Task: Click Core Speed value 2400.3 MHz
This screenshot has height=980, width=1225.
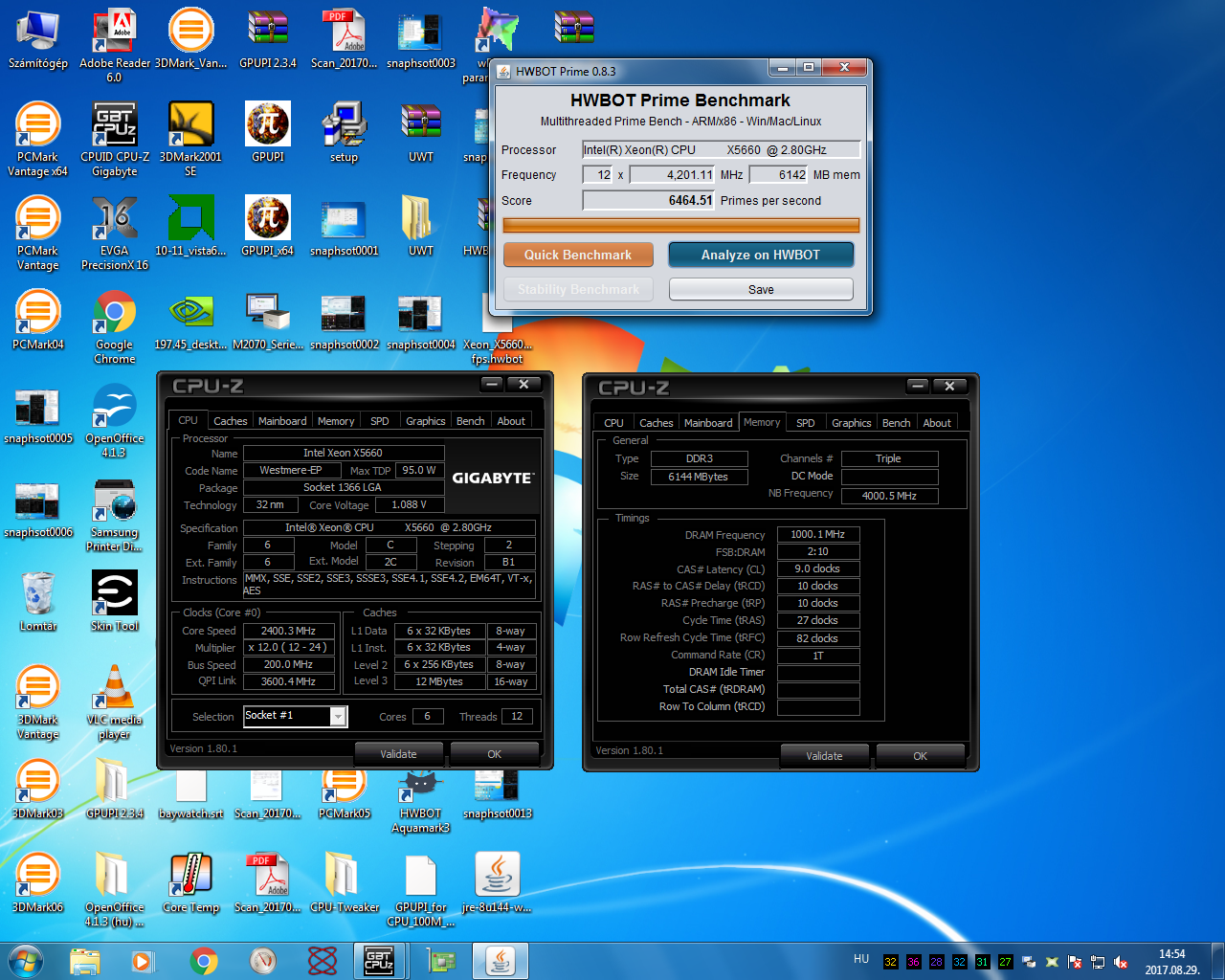Action: pyautogui.click(x=289, y=631)
